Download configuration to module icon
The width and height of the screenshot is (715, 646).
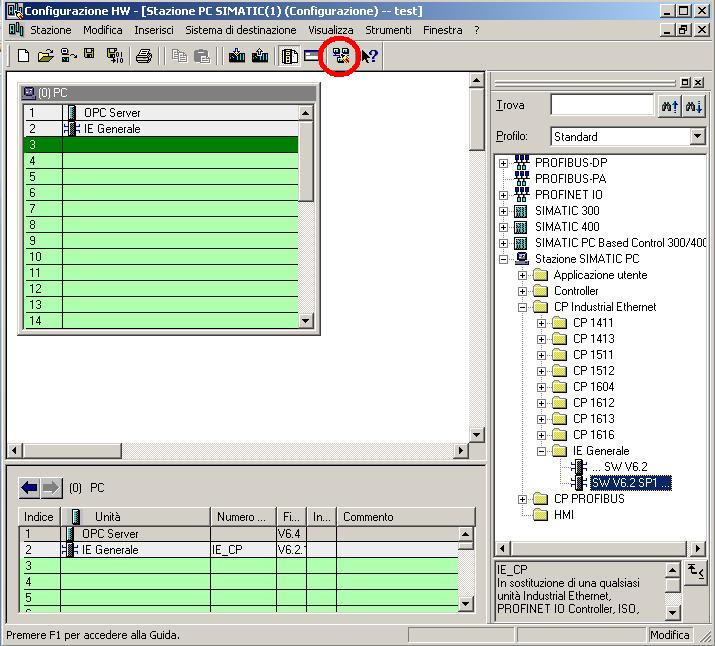237,56
